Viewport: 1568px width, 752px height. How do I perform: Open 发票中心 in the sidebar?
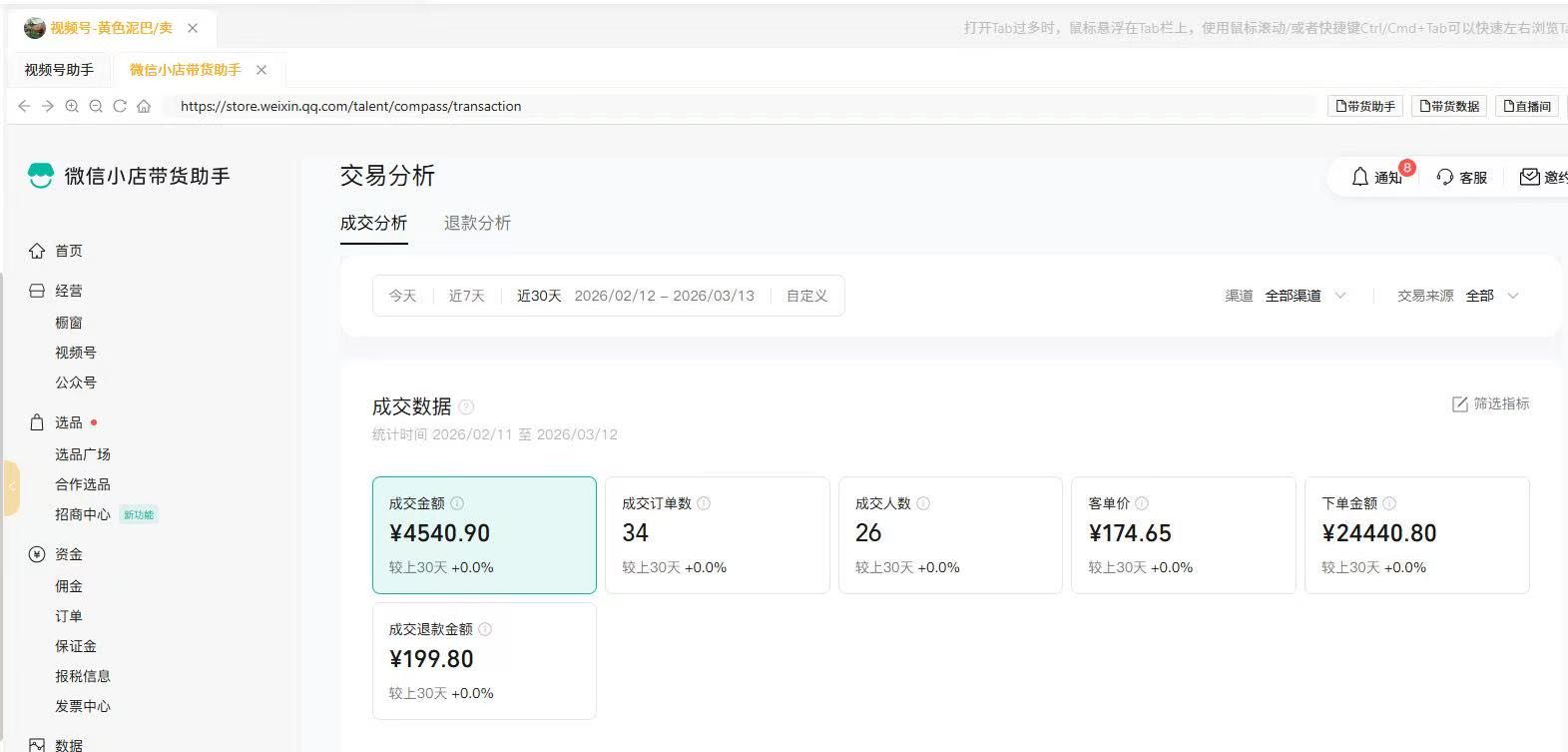tap(83, 706)
